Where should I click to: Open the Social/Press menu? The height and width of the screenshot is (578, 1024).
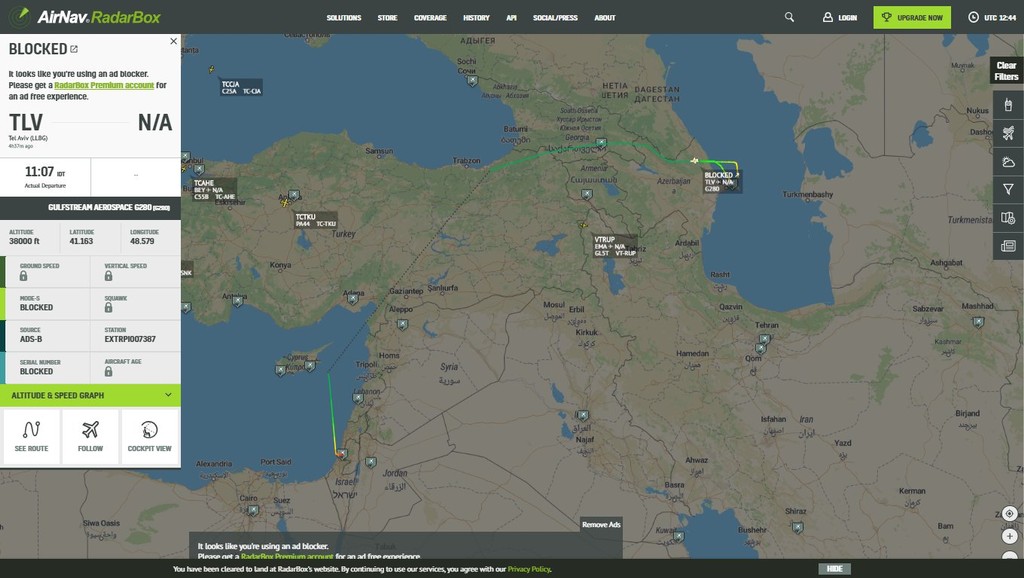[555, 18]
